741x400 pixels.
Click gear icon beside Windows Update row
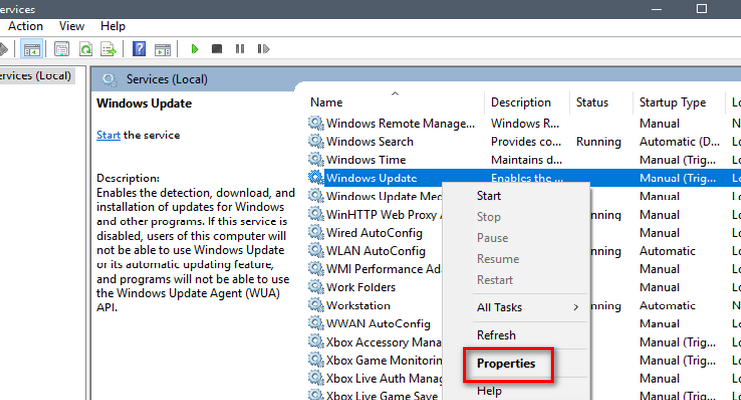pyautogui.click(x=316, y=177)
